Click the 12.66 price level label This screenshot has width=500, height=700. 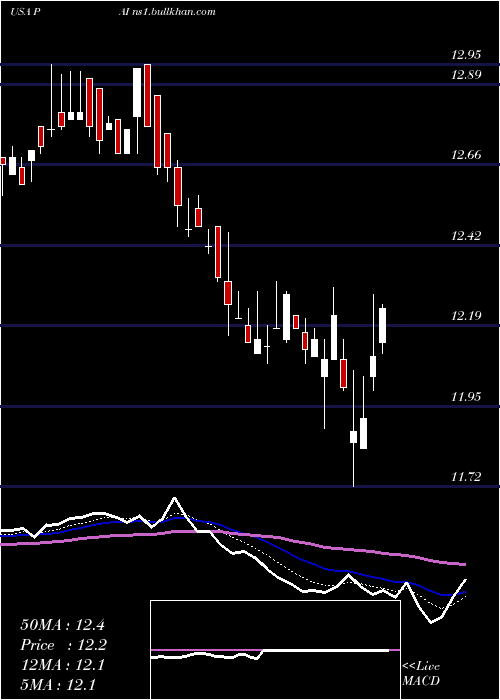(x=466, y=155)
